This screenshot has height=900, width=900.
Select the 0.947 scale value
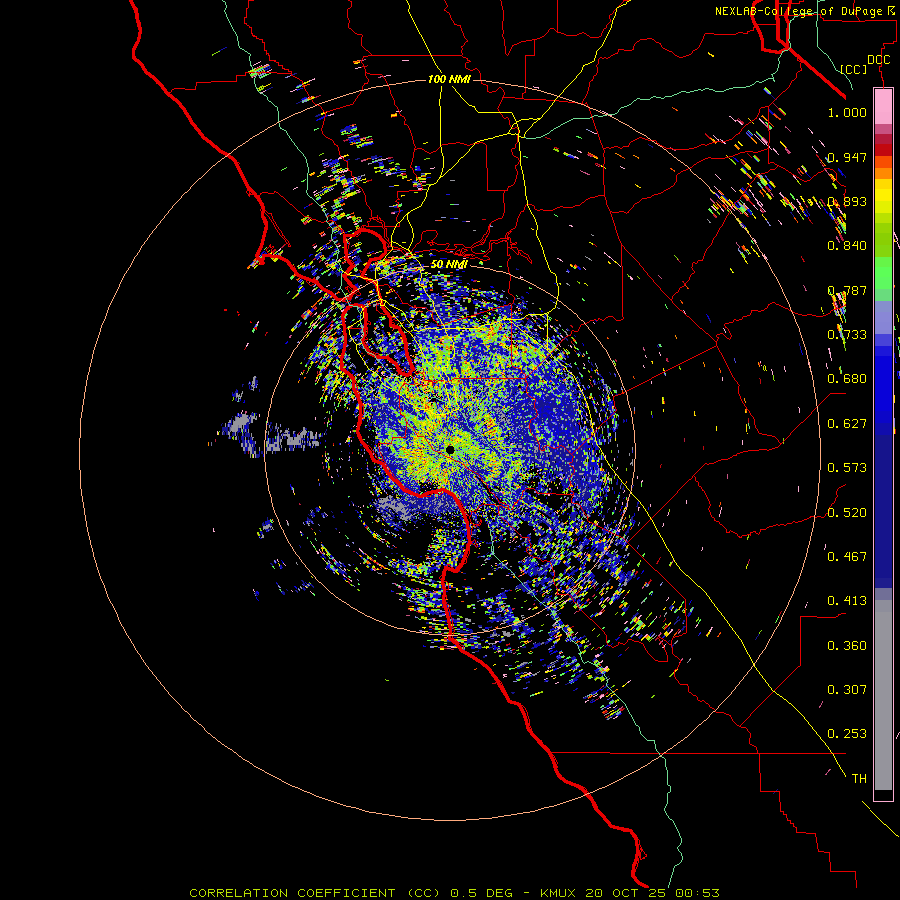coord(847,157)
